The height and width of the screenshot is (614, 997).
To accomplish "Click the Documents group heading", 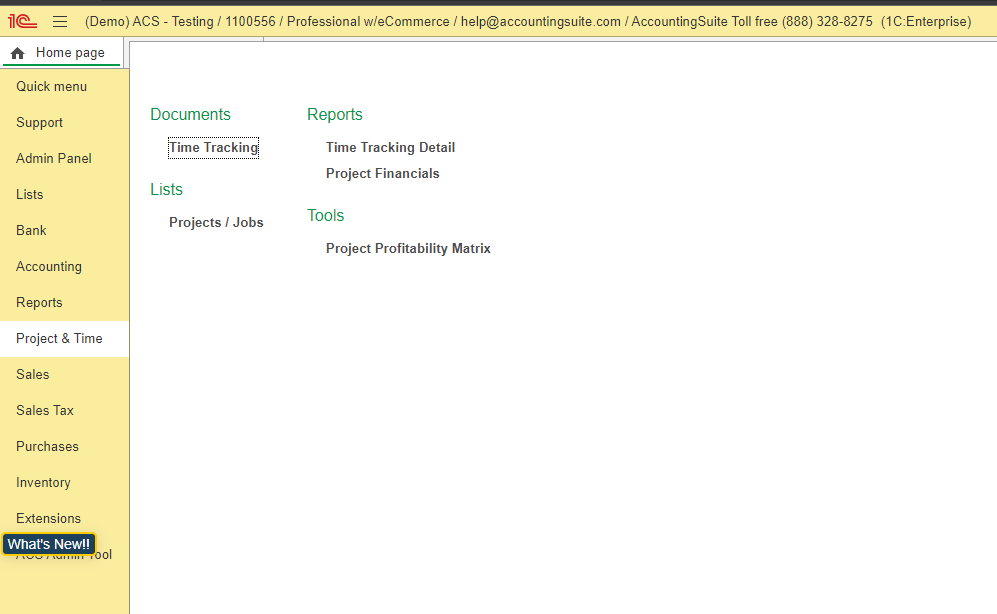I will (190, 114).
